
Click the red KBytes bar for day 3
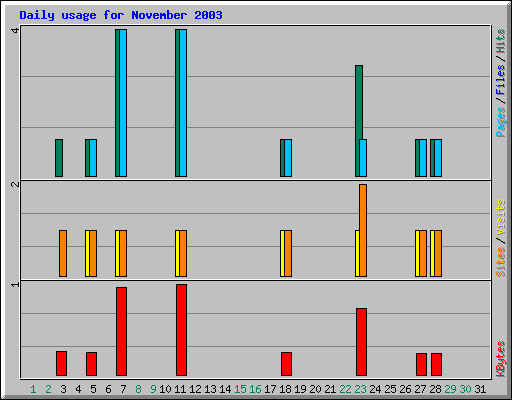click(x=61, y=364)
